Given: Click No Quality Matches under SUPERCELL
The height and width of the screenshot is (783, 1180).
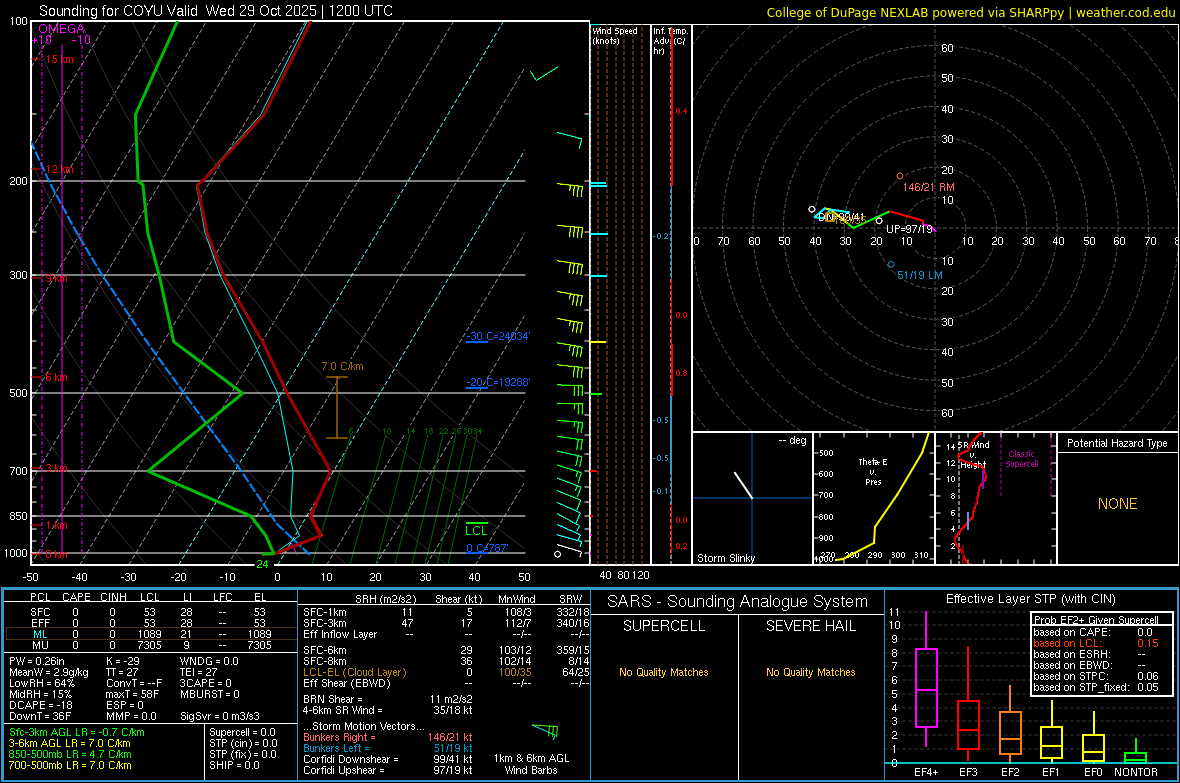Looking at the screenshot, I should pyautogui.click(x=664, y=672).
